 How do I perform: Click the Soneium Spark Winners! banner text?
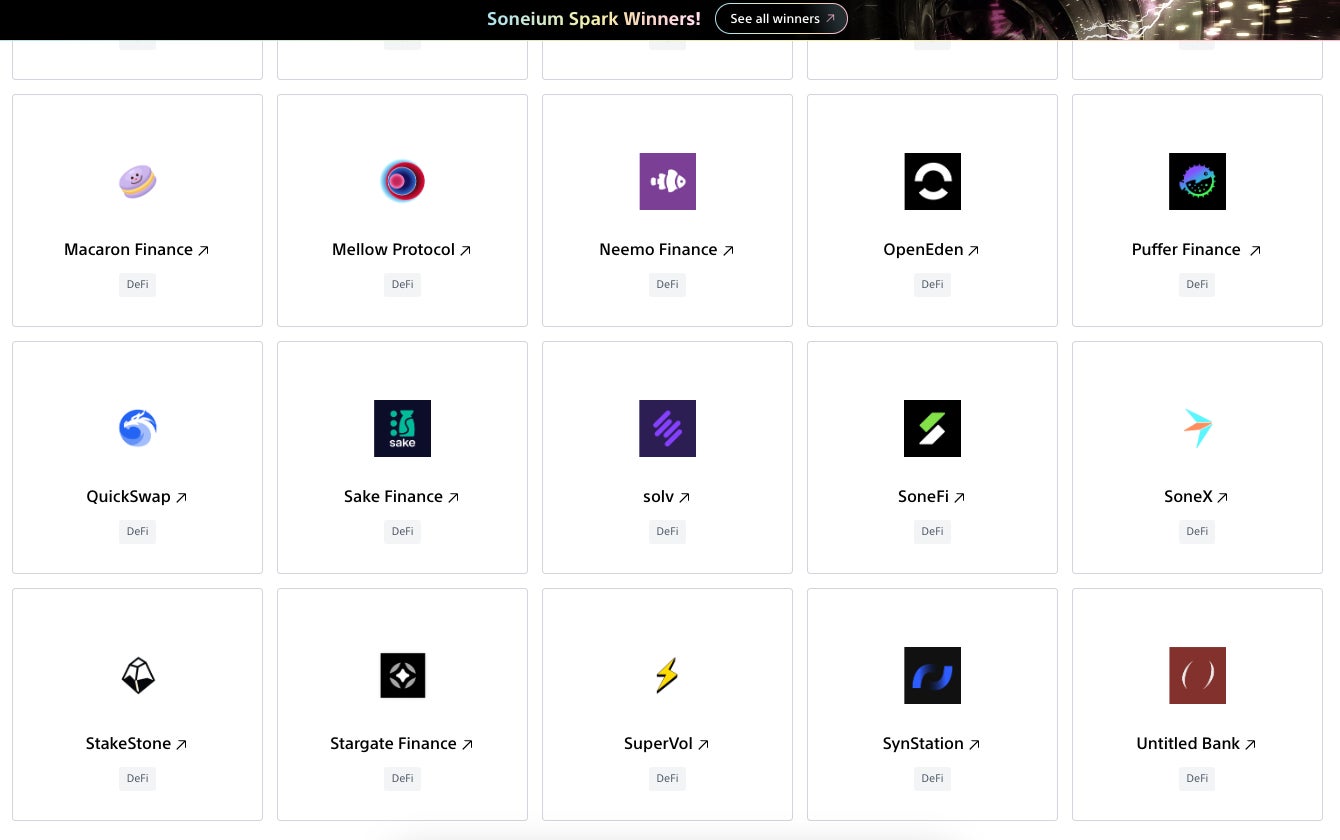(x=594, y=19)
